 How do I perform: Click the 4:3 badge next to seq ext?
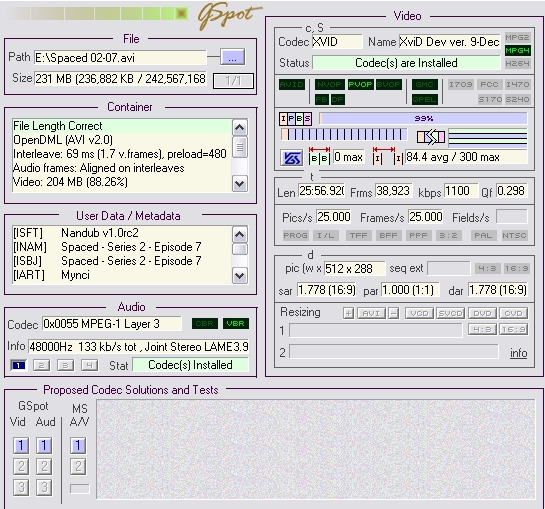(487, 268)
